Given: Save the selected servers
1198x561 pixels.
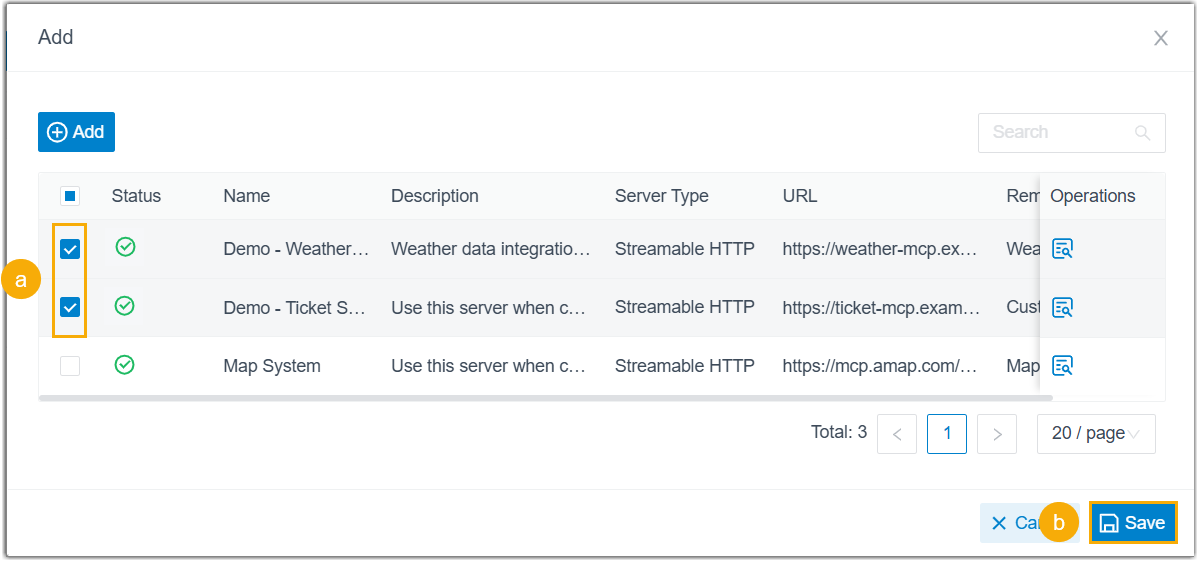Looking at the screenshot, I should pos(1132,523).
